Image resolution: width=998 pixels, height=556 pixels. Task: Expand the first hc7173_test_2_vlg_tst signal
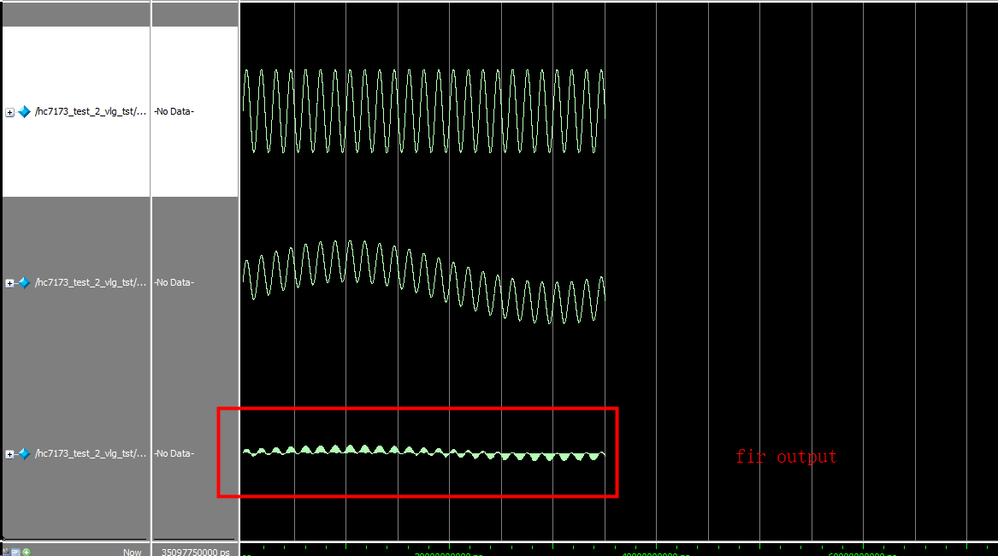pyautogui.click(x=10, y=112)
